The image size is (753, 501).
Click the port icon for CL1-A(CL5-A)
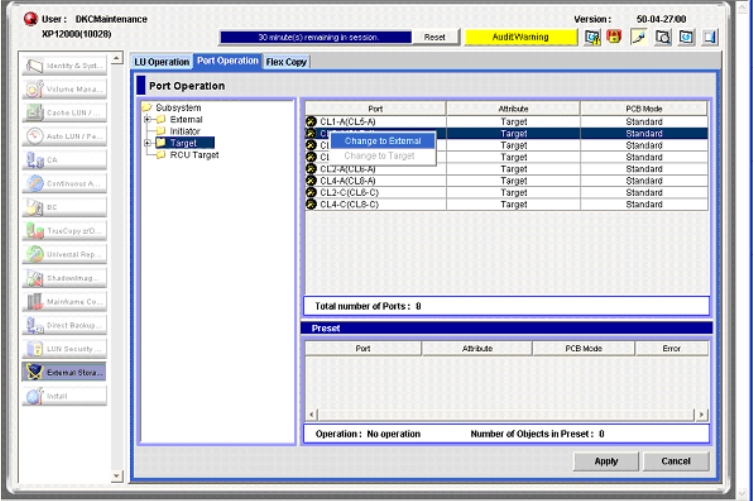tap(311, 121)
